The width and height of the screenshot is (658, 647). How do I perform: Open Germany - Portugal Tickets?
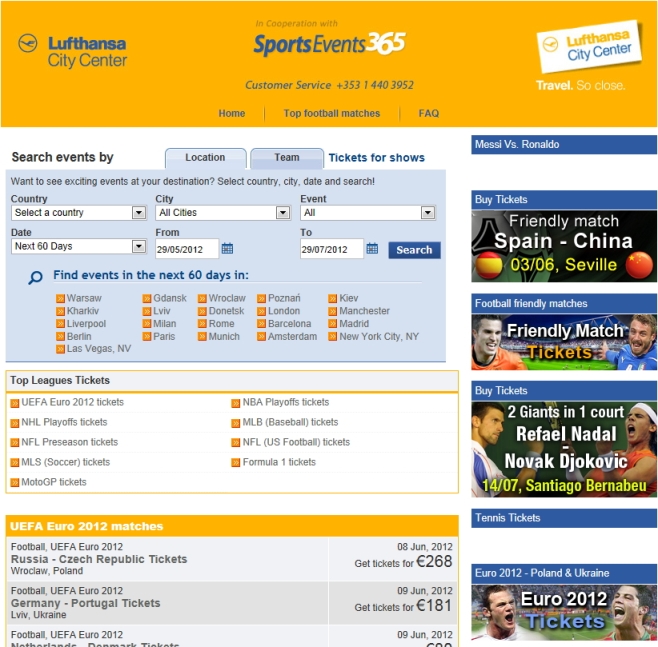[86, 603]
